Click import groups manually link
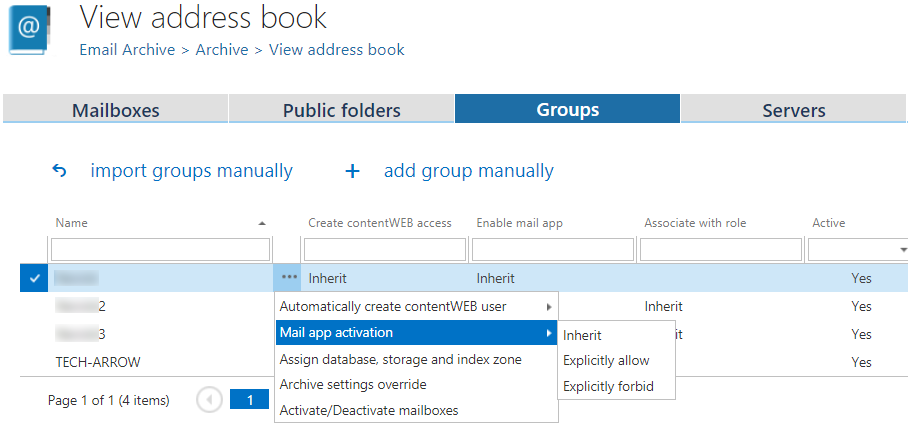Viewport: 908px width, 428px height. (191, 171)
